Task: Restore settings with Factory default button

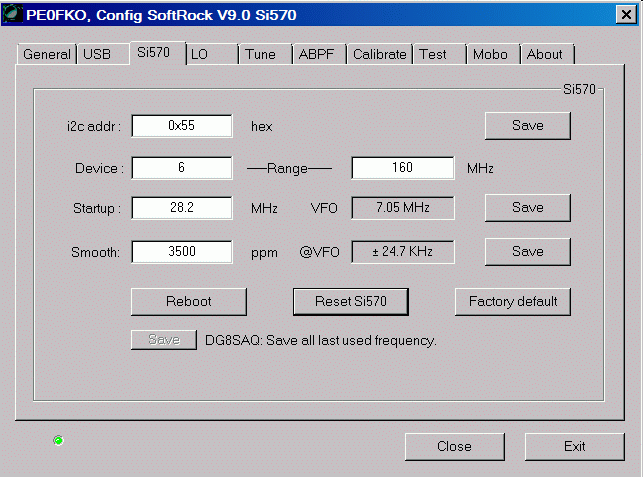Action: (x=513, y=301)
